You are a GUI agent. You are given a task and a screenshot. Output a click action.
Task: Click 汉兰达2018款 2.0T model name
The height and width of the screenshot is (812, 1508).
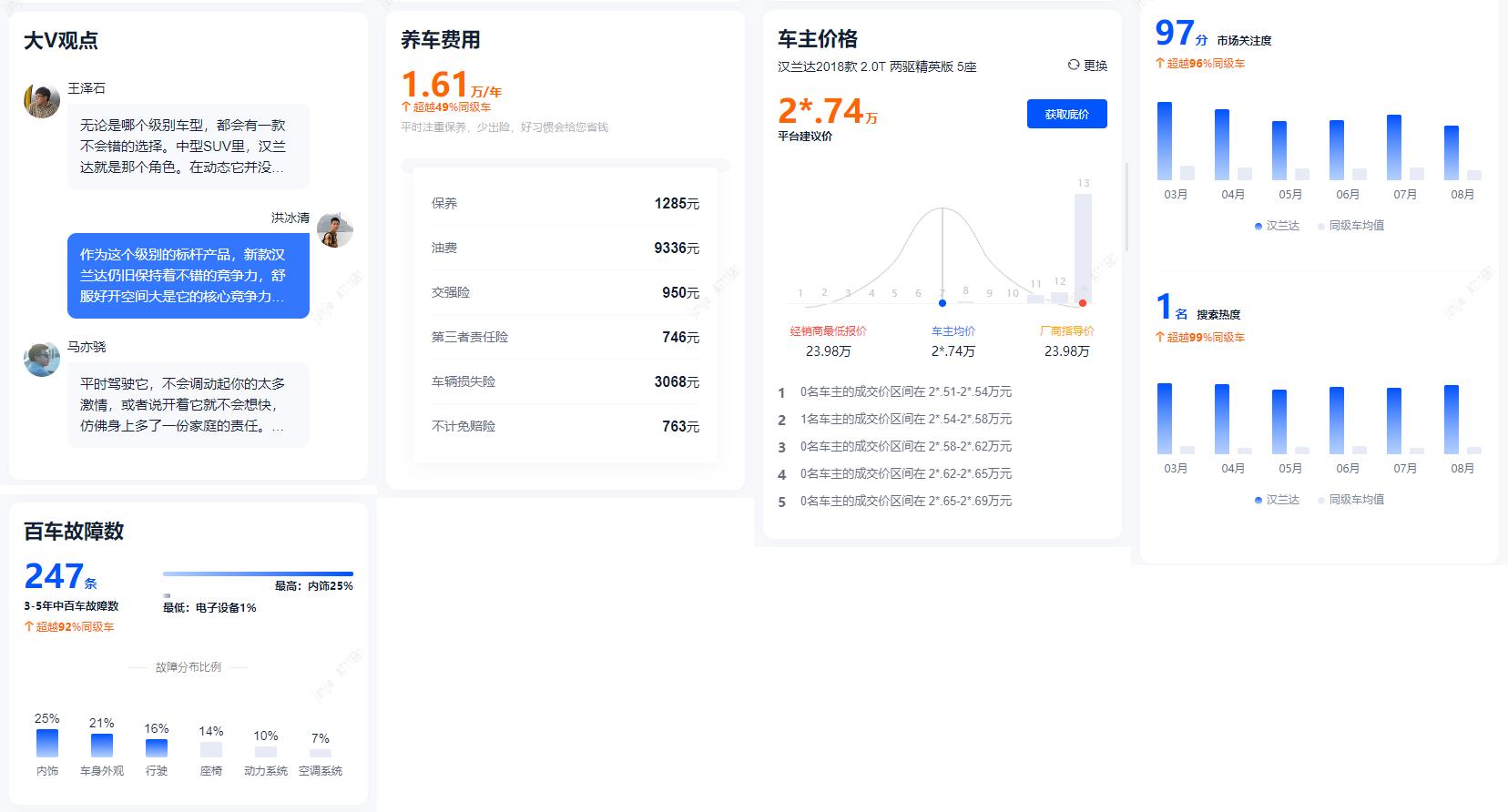tap(877, 66)
